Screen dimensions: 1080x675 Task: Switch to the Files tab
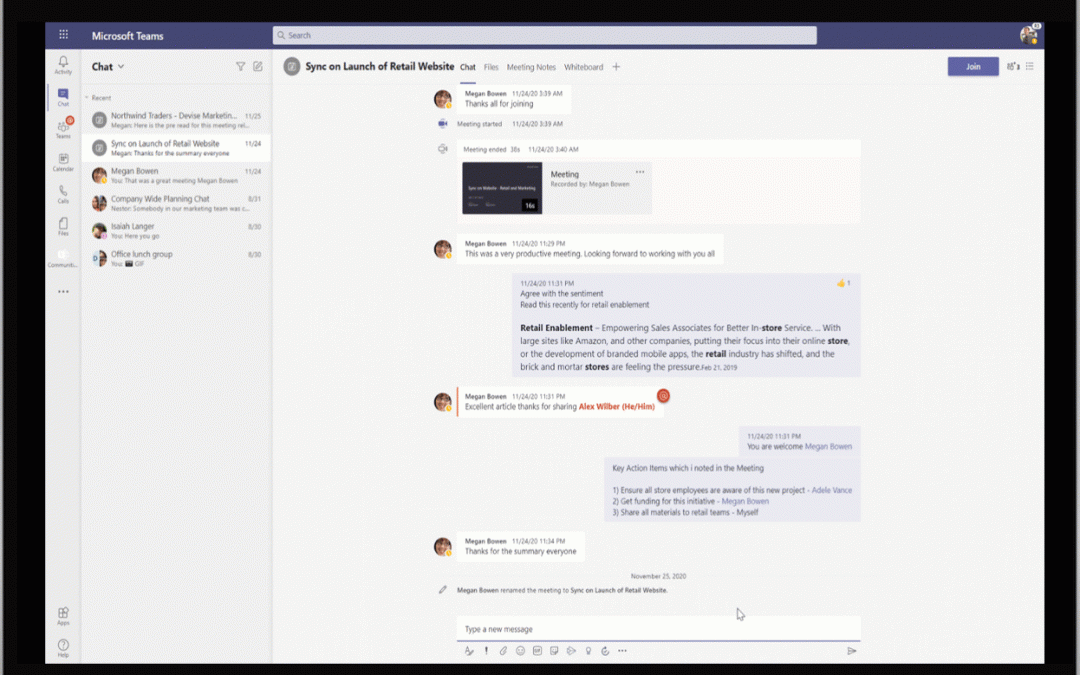tap(491, 67)
